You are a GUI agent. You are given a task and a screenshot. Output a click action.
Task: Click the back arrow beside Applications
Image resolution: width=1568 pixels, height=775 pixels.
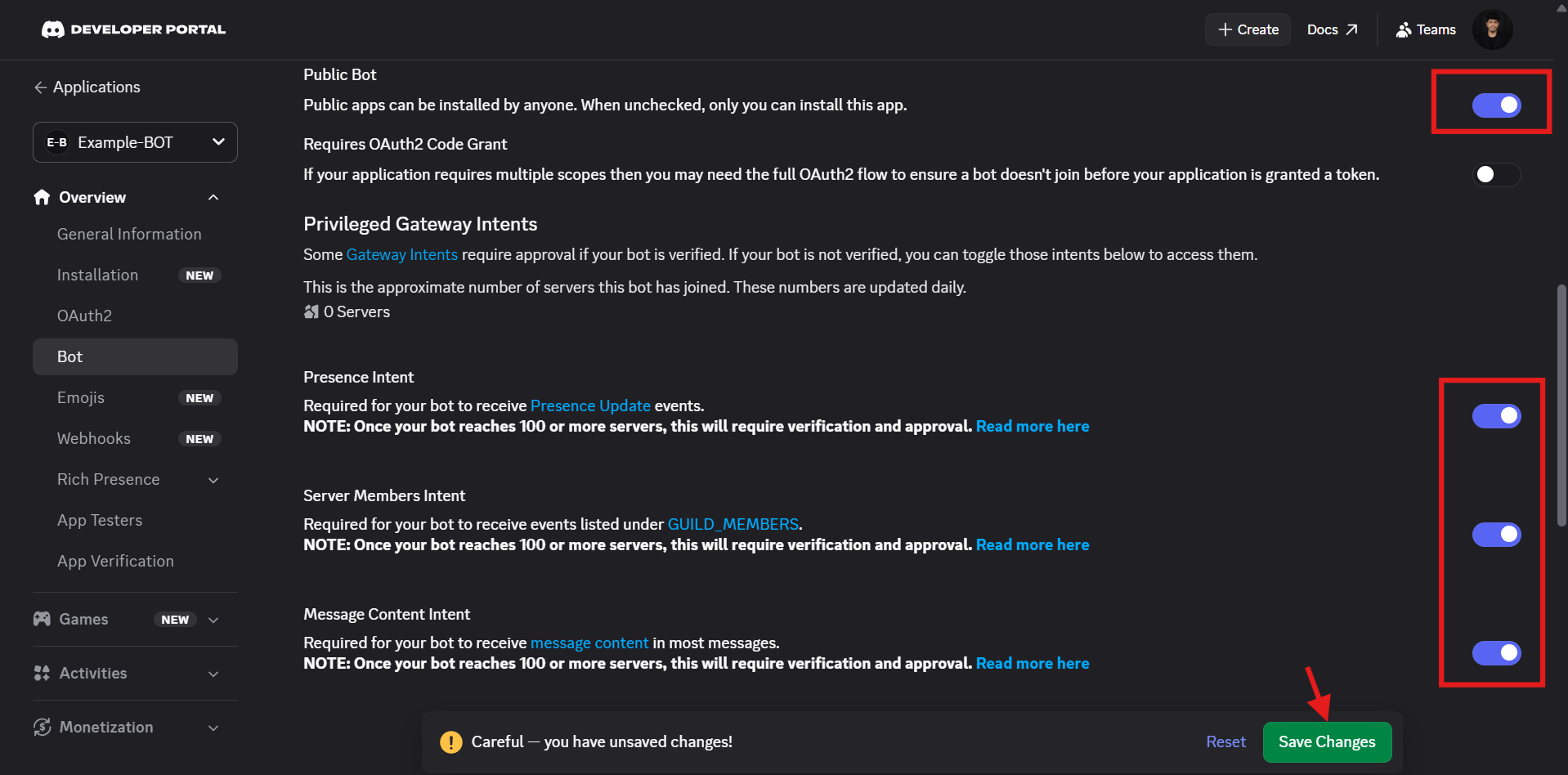pos(40,87)
